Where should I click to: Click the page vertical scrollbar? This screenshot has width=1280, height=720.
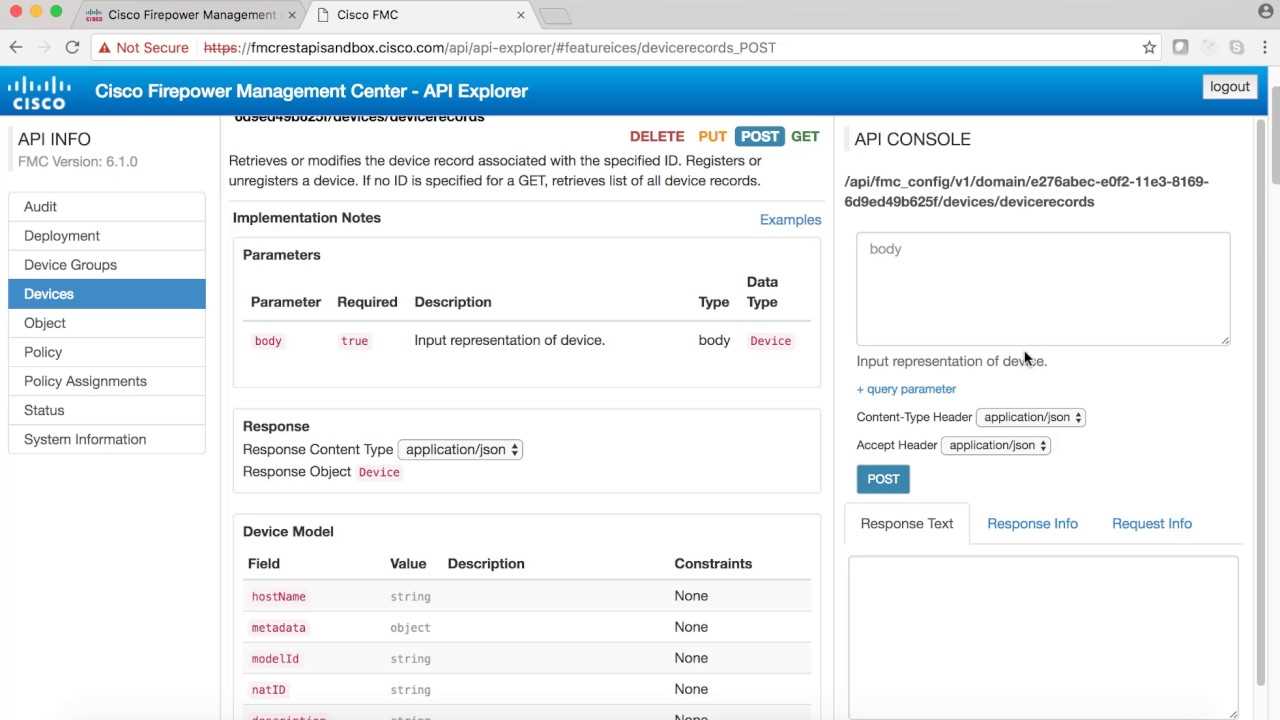click(1275, 135)
